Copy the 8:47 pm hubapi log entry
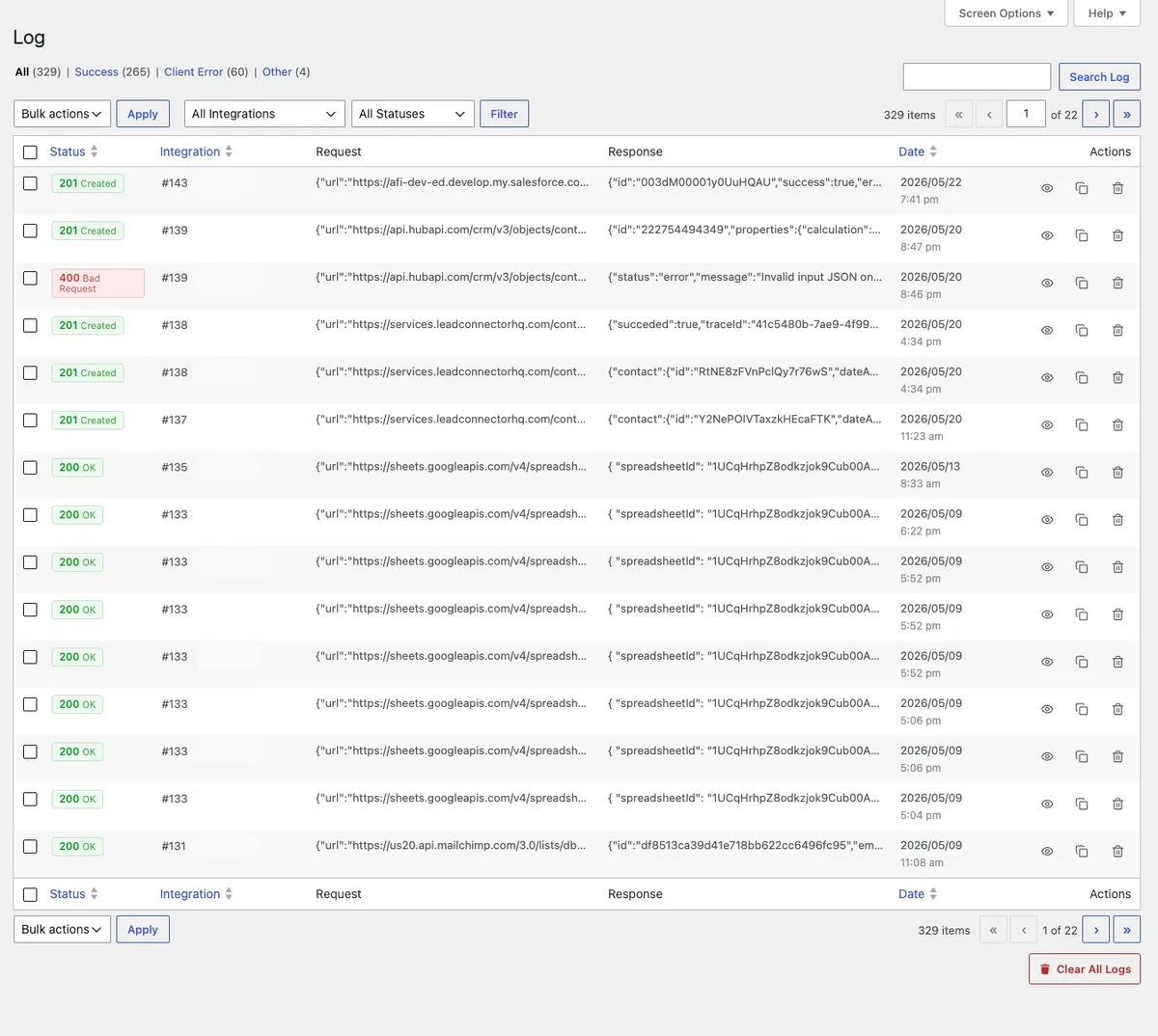This screenshot has width=1158, height=1036. [x=1082, y=235]
